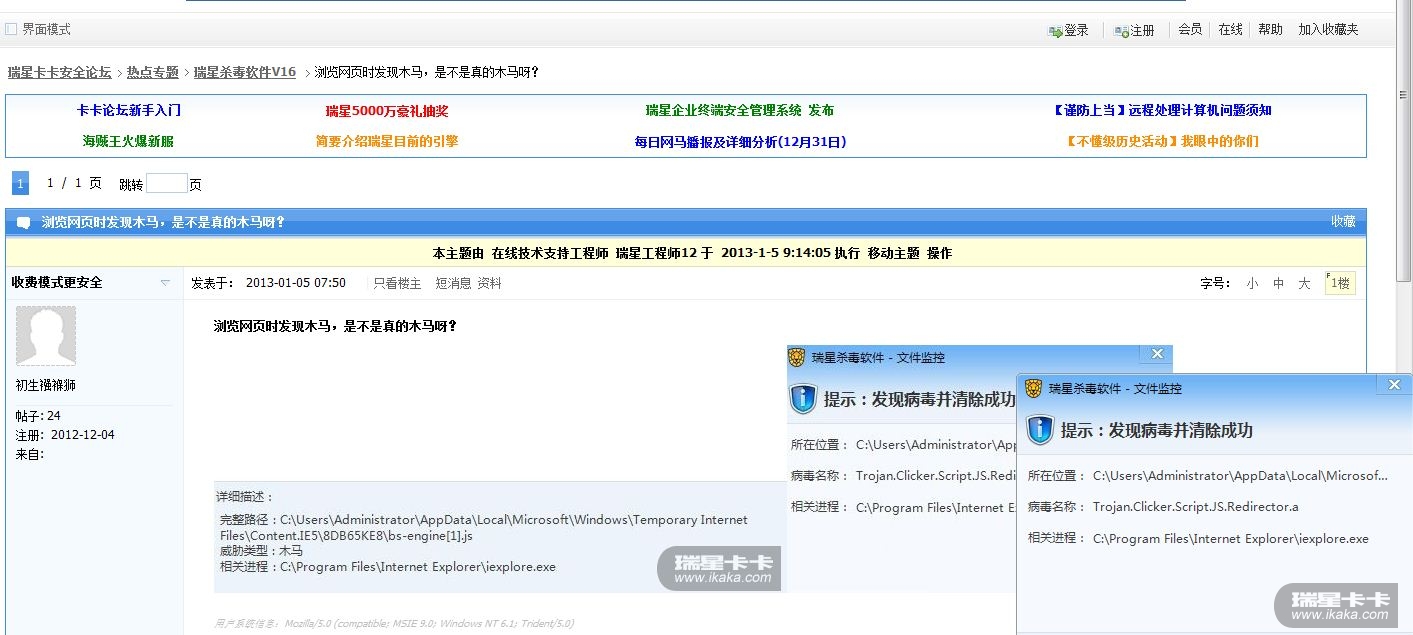The width and height of the screenshot is (1413, 635).
Task: Go to 热点专题 breadcrumb
Action: (153, 72)
